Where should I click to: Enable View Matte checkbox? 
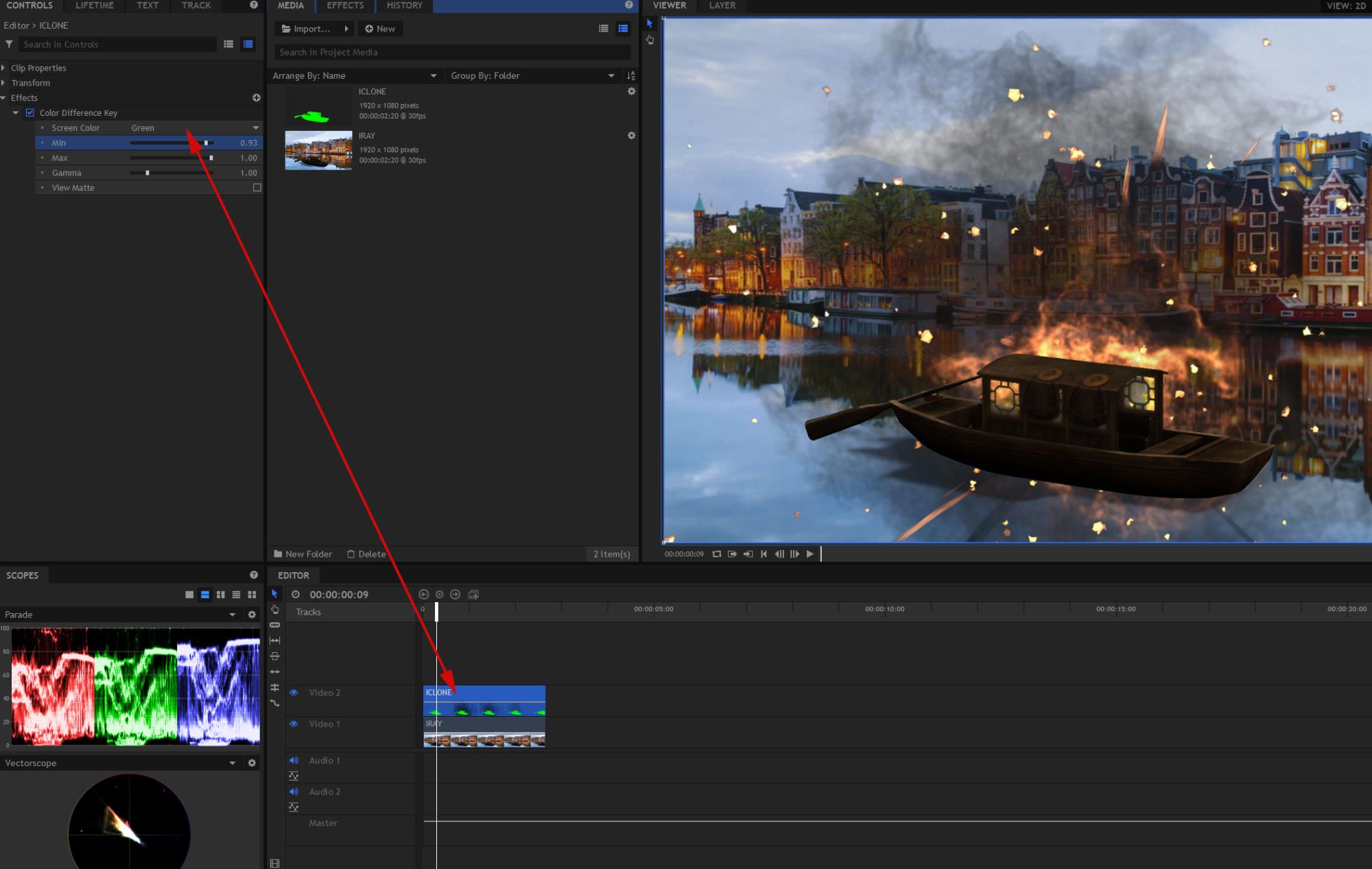[257, 187]
